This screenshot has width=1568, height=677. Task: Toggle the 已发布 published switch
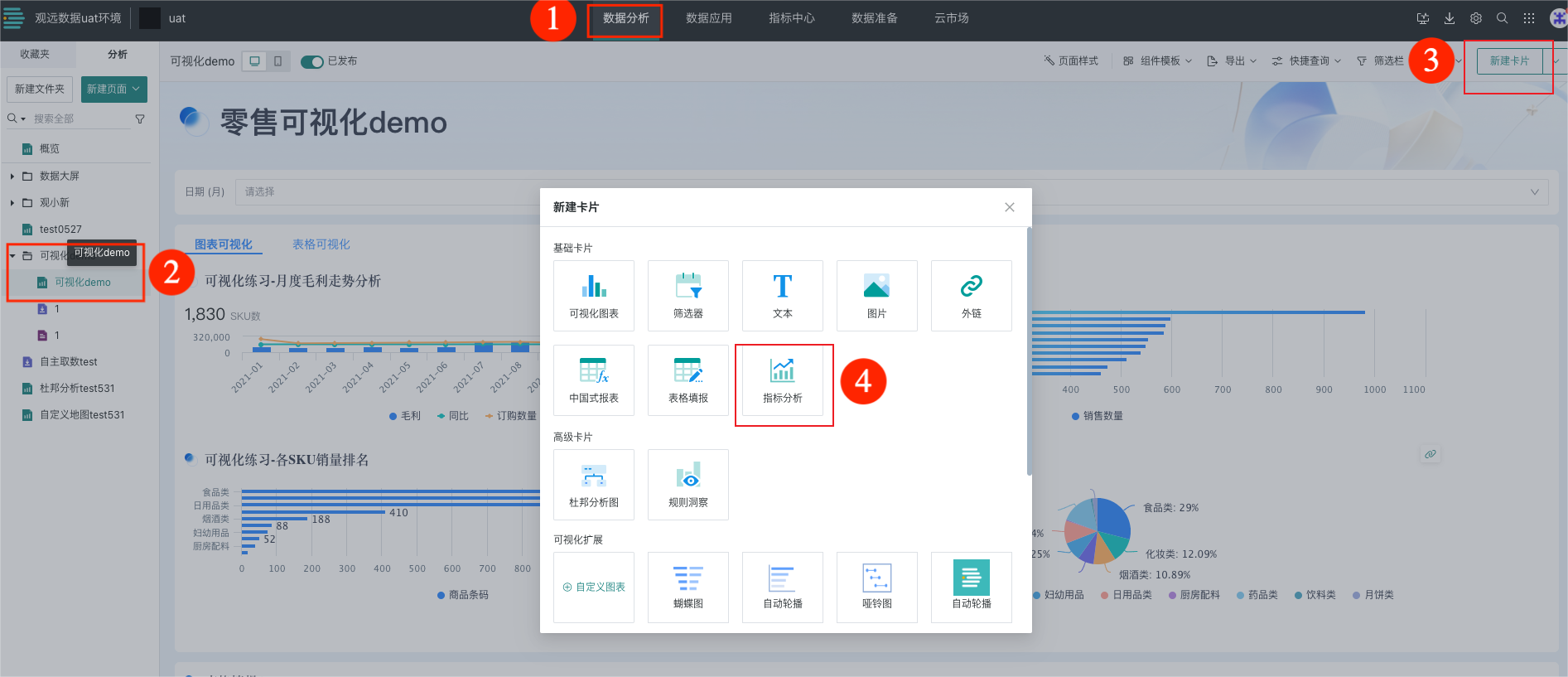(x=312, y=61)
